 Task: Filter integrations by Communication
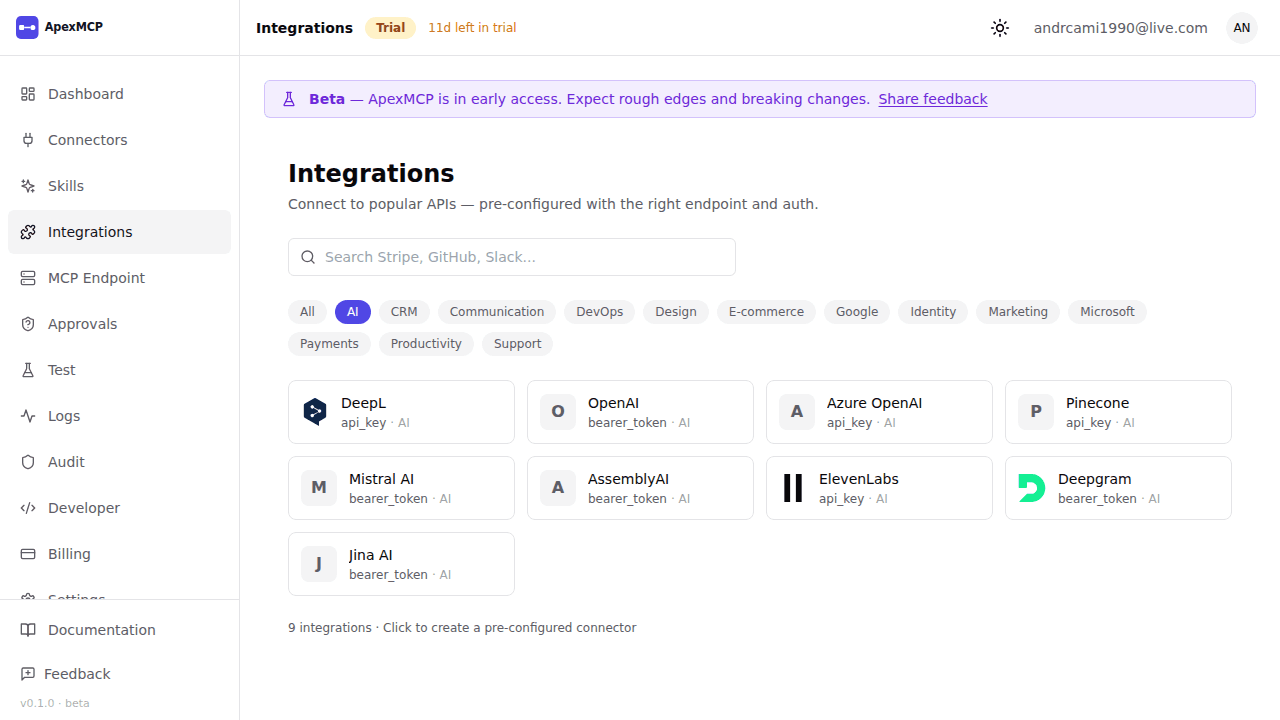click(x=497, y=312)
